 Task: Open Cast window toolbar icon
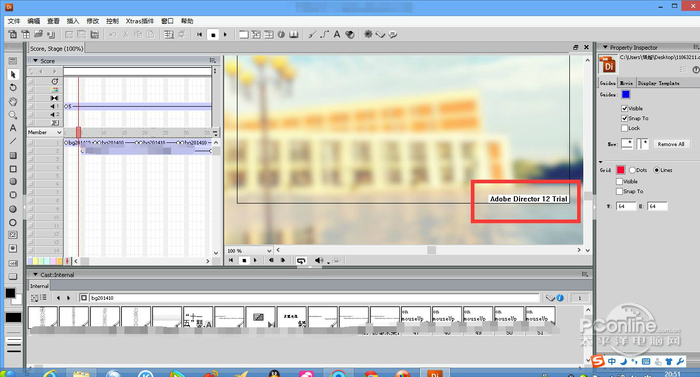(x=256, y=34)
